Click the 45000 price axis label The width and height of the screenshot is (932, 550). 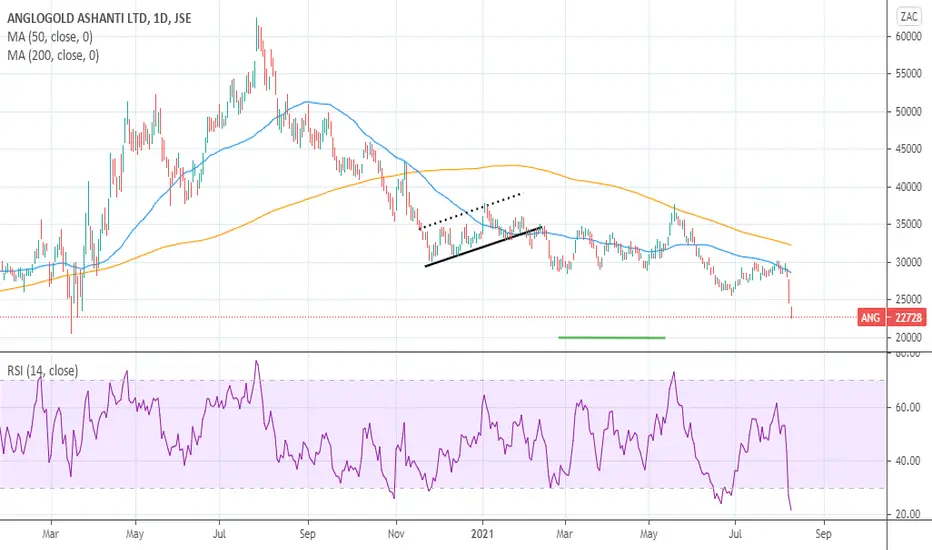click(x=908, y=149)
